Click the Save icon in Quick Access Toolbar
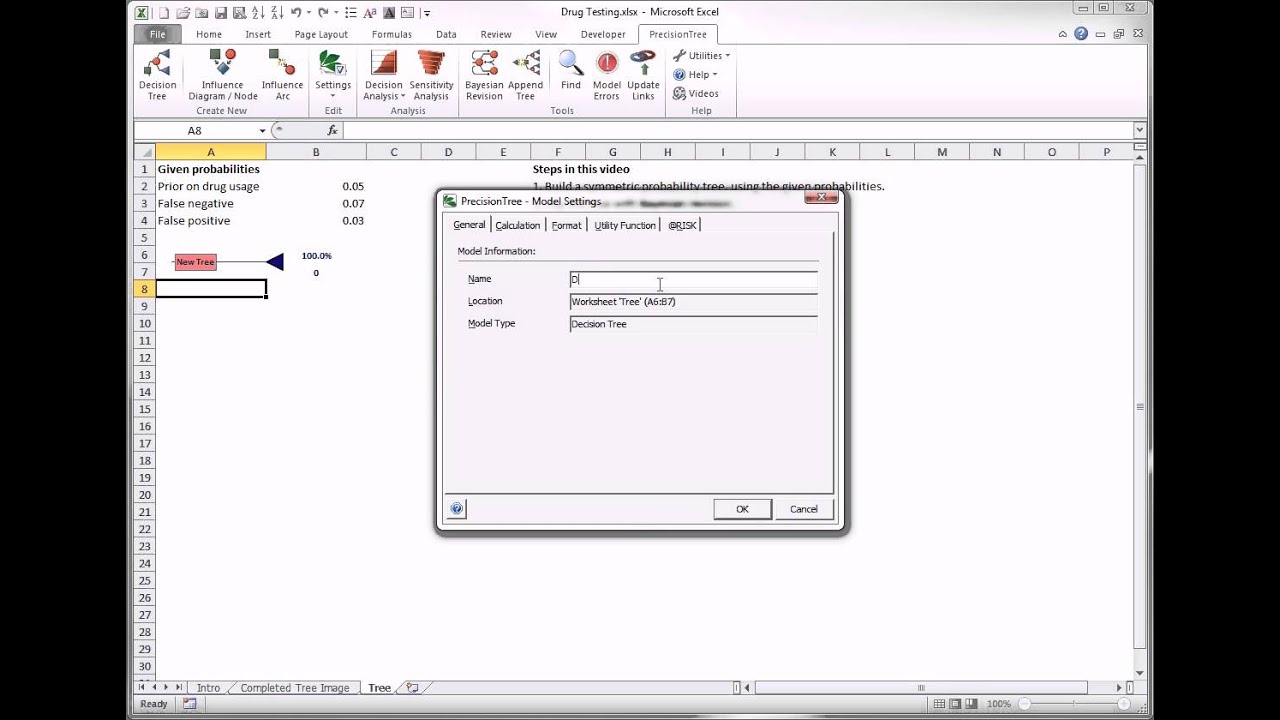The image size is (1280, 720). pos(219,13)
